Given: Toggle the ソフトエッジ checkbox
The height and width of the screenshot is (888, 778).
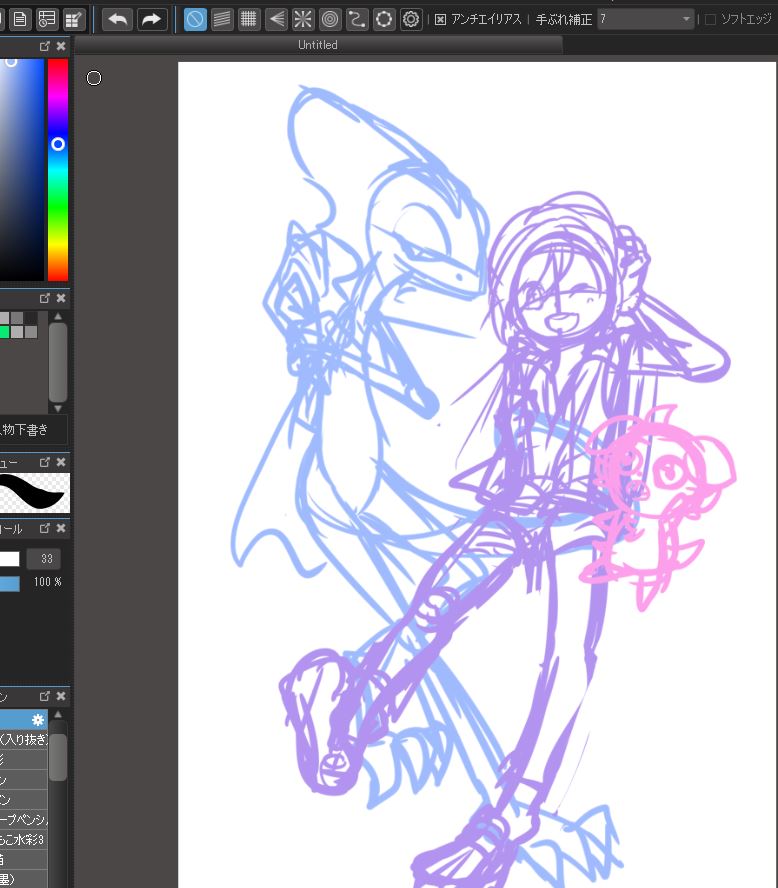Looking at the screenshot, I should (x=710, y=20).
